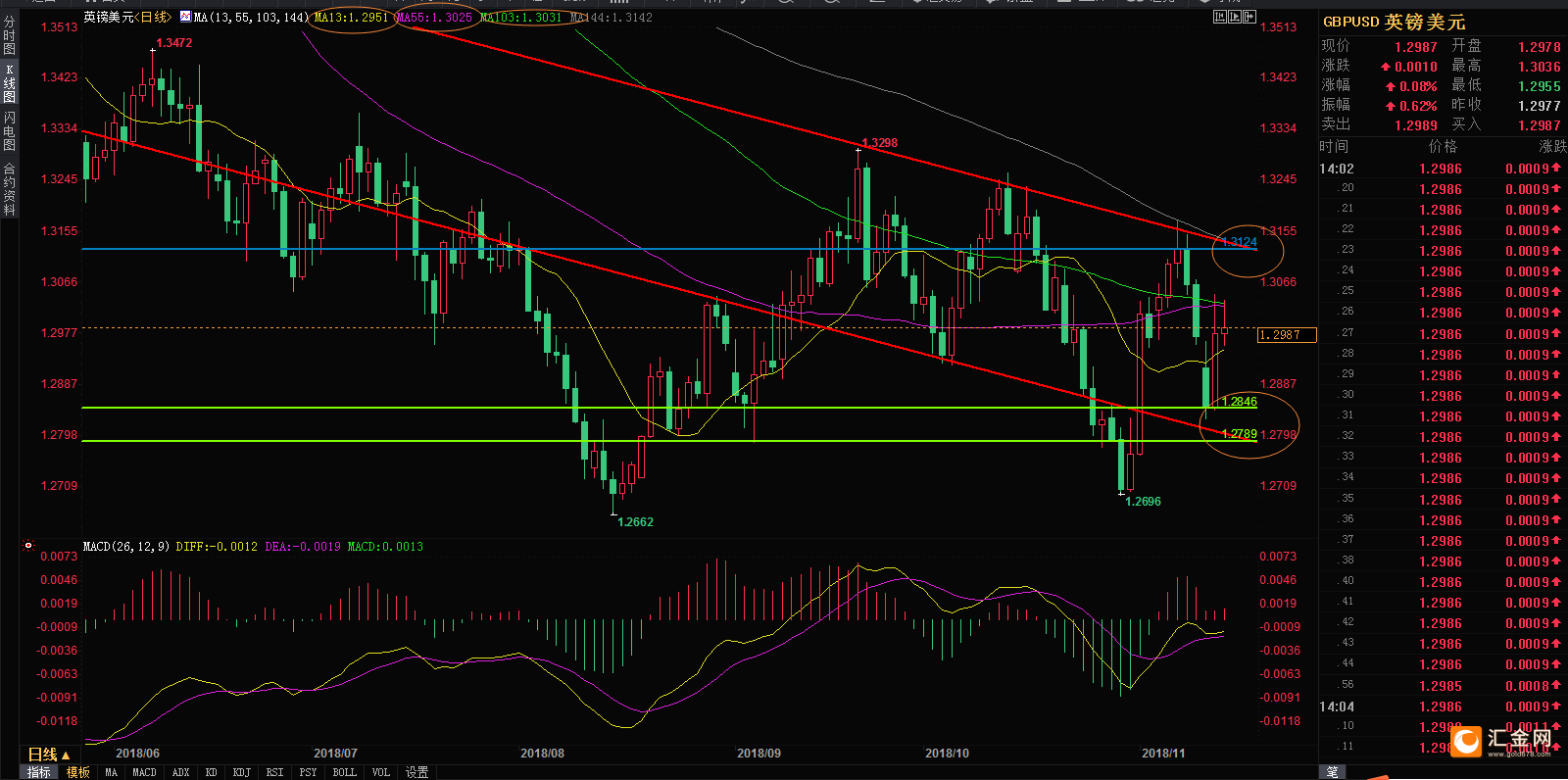Viewport: 1568px width, 780px height.
Task: Switch indicator to ADX
Action: point(181,772)
